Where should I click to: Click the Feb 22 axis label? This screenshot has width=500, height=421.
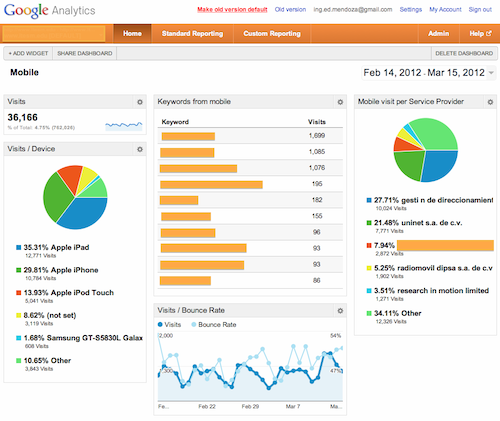[207, 407]
